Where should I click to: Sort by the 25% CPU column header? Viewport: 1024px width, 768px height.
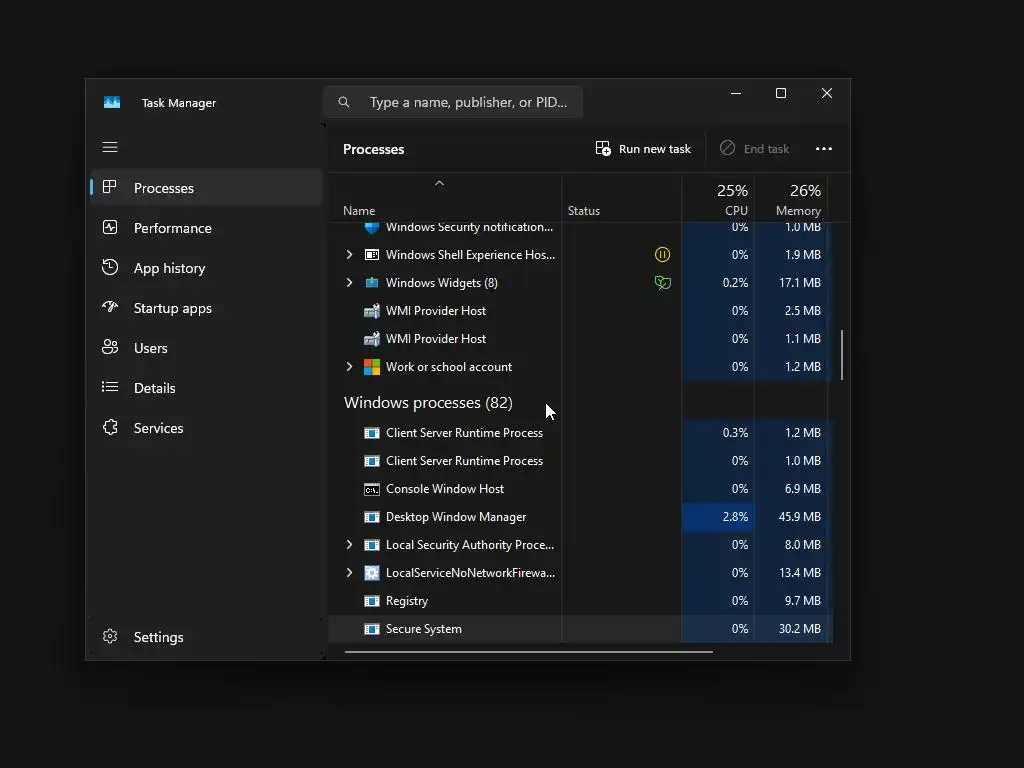point(718,199)
